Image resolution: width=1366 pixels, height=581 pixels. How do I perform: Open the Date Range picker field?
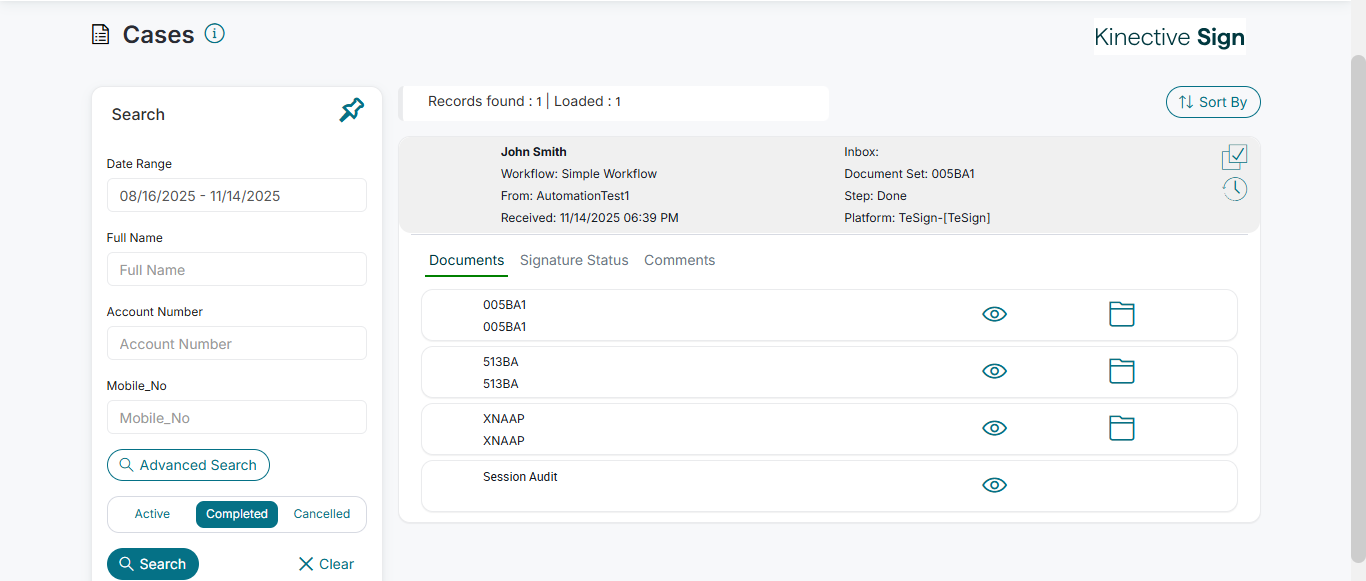(x=237, y=196)
